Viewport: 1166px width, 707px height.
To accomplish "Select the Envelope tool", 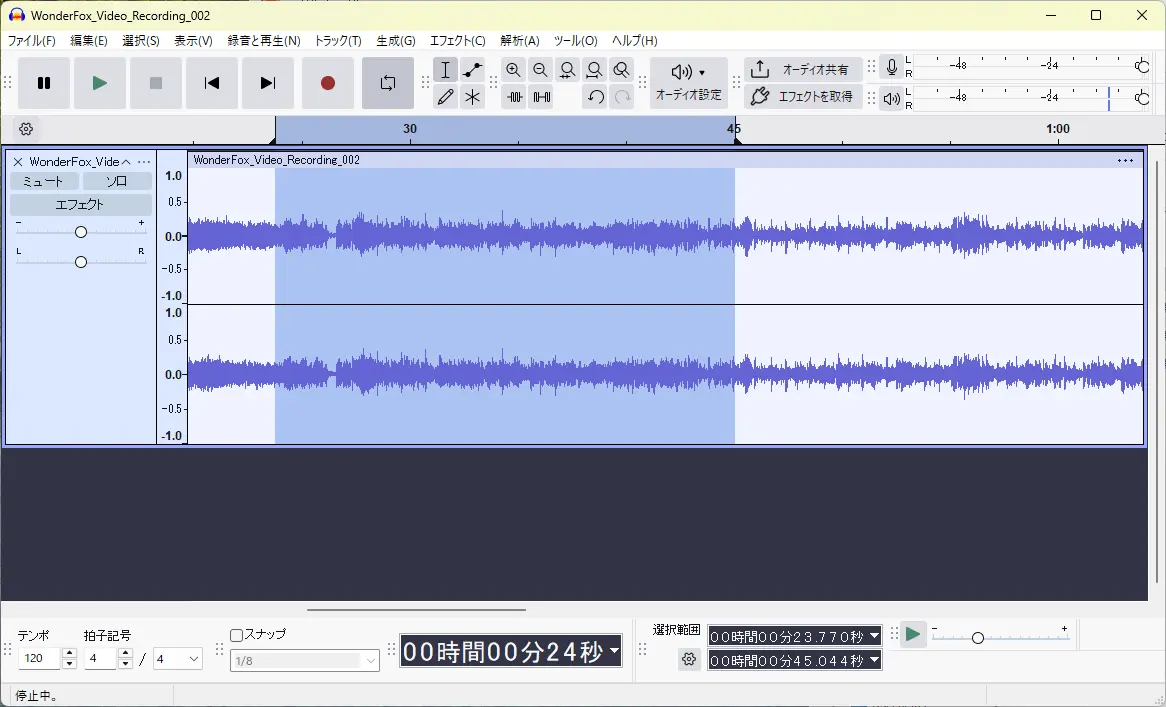I will (472, 70).
